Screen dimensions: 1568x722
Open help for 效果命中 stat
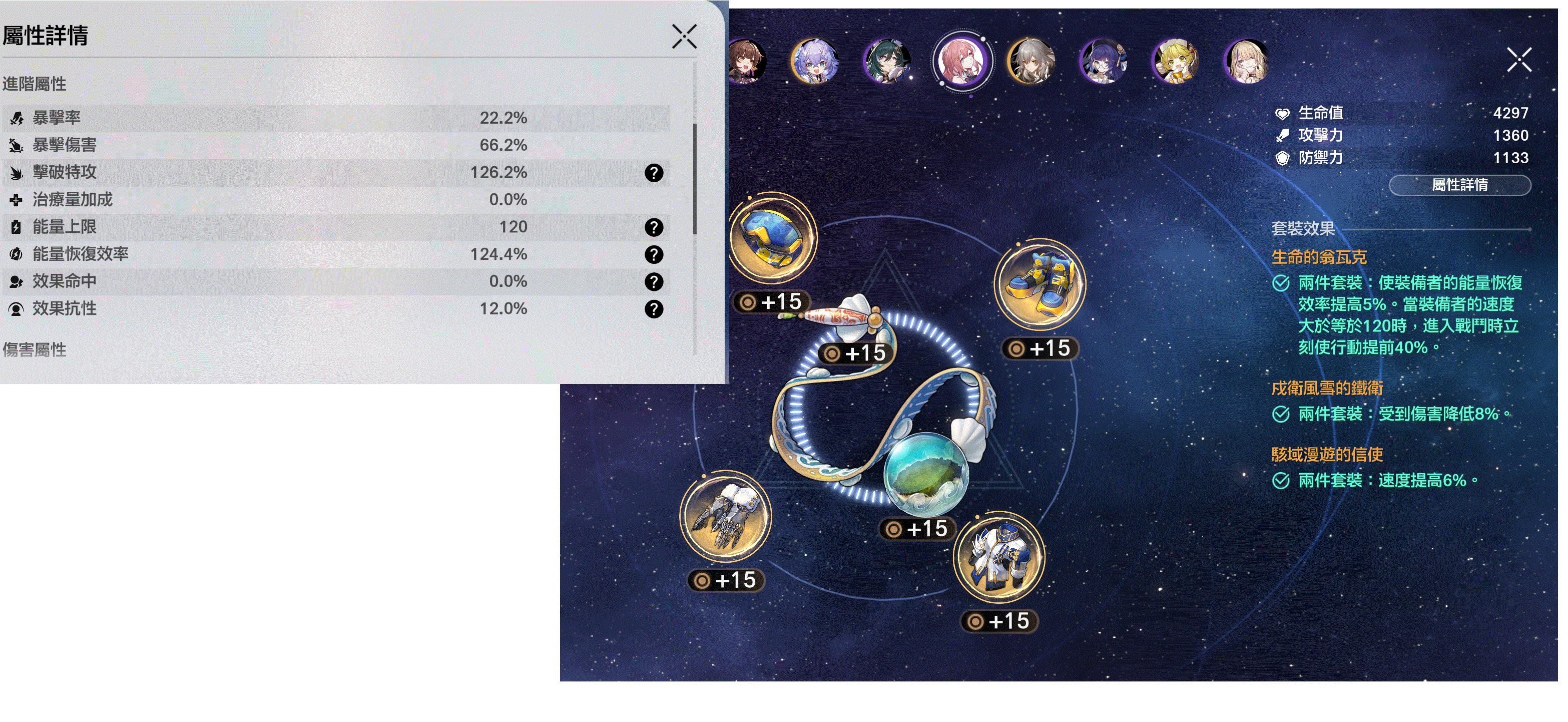[654, 282]
